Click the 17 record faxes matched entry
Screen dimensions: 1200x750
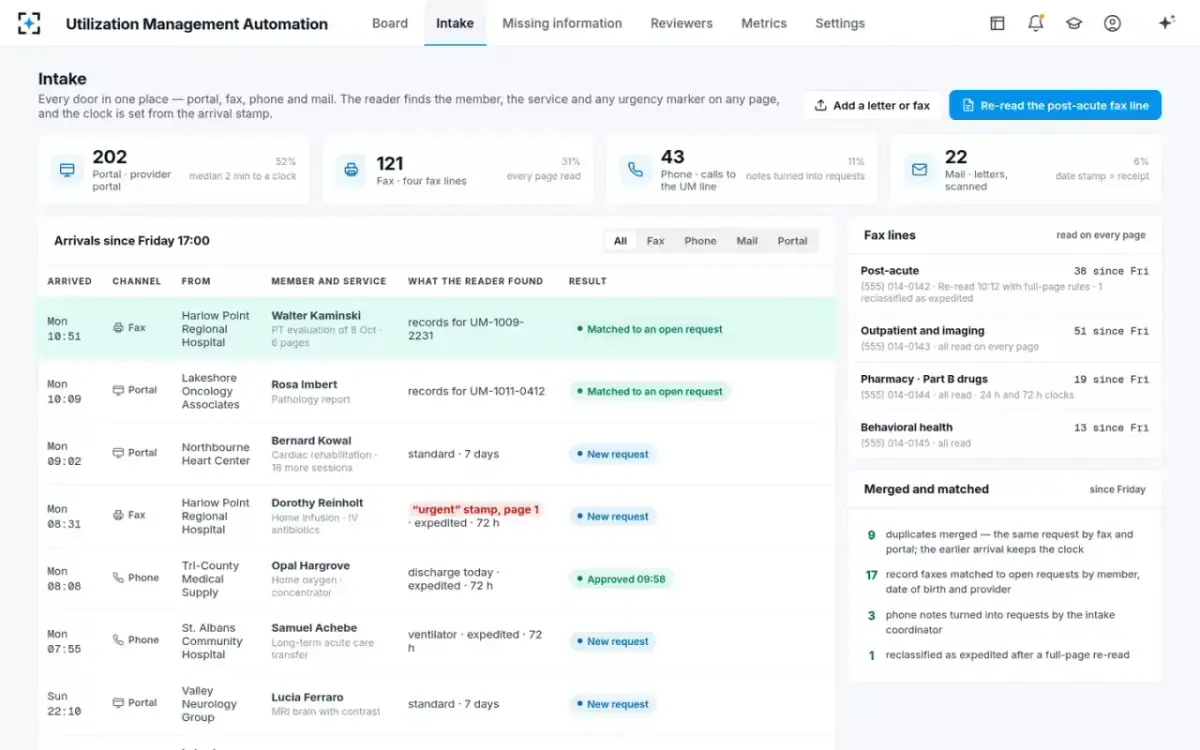(1005, 582)
